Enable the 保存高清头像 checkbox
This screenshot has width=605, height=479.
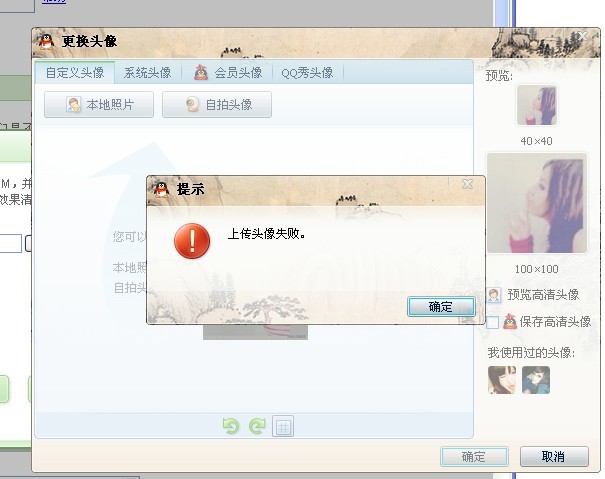click(x=492, y=322)
